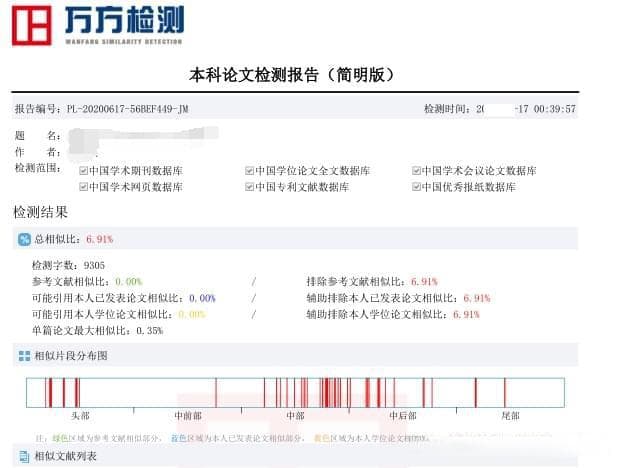The width and height of the screenshot is (623, 468).
Task: Click 辅助排除本人学位论文相似比 6.91% value
Action: coord(466,314)
